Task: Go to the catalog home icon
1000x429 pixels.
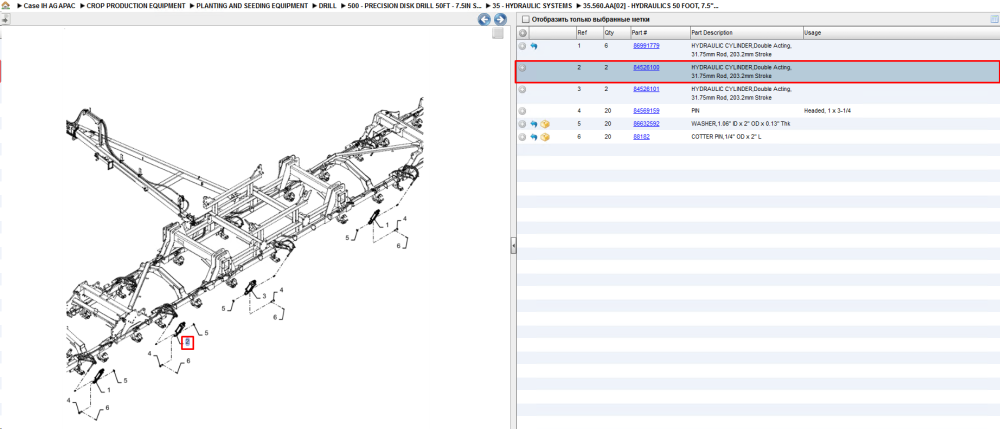Action: tap(6, 5)
